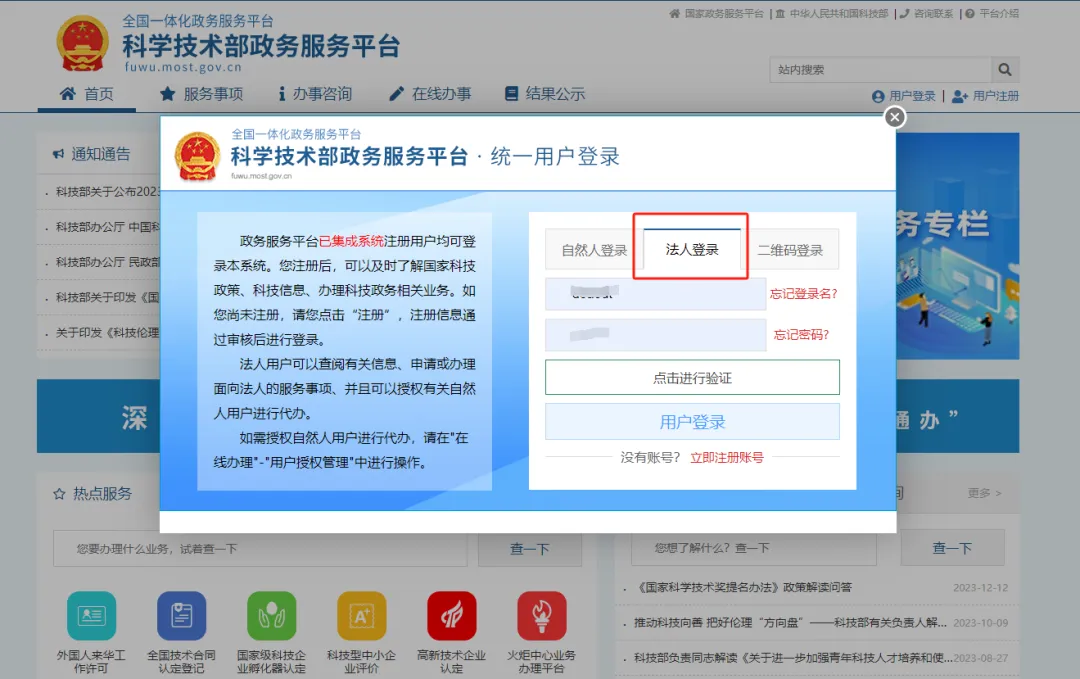Screen dimensions: 1080x679
Task: Close the login dialog with X button
Action: 895,117
